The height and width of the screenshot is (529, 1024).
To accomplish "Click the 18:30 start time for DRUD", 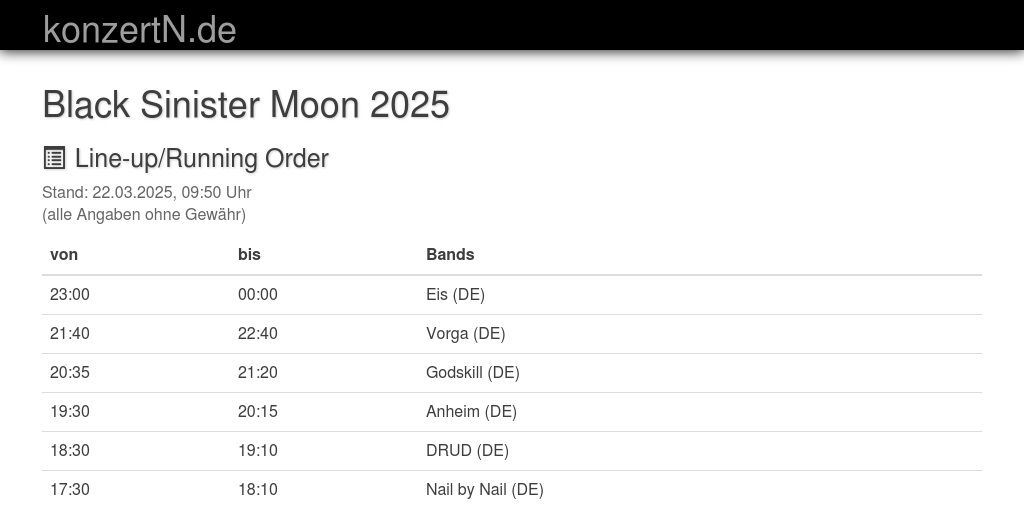I will click(70, 450).
